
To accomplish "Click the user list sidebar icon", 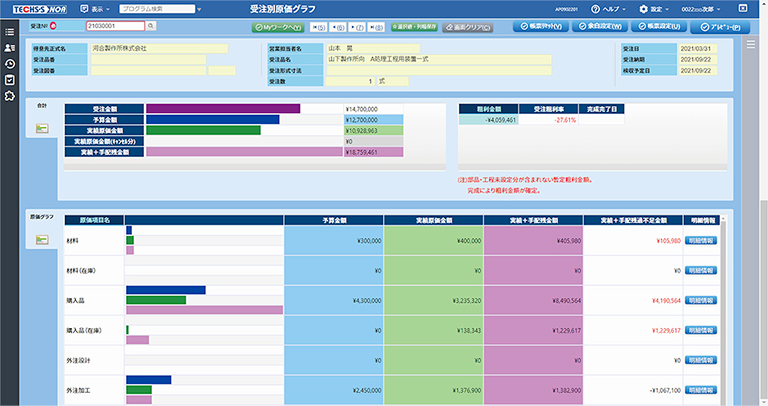I will pos(10,47).
